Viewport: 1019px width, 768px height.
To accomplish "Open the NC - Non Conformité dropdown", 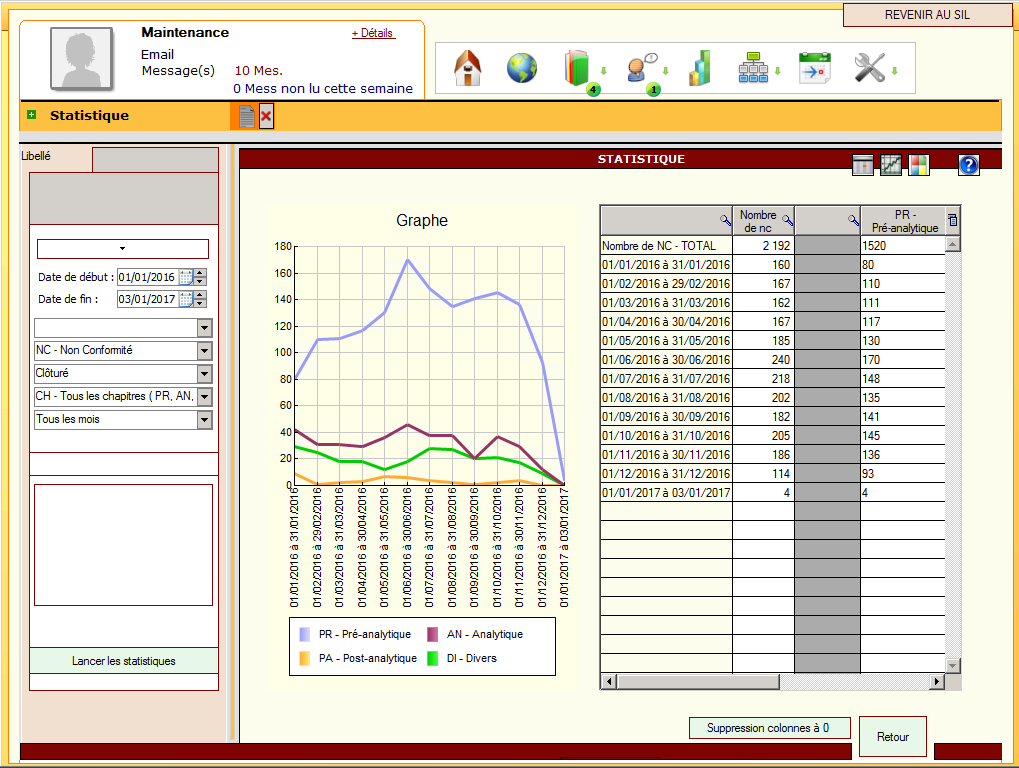I will coord(204,351).
